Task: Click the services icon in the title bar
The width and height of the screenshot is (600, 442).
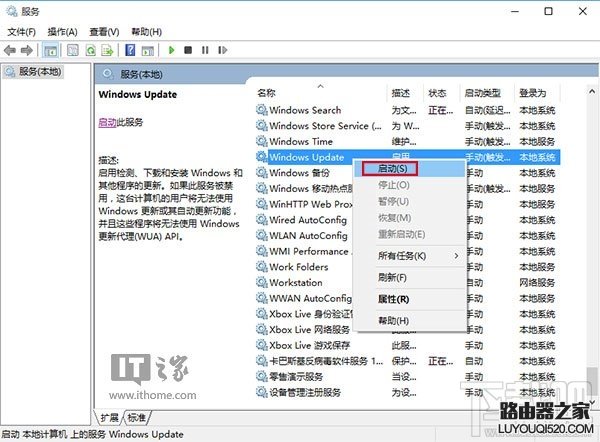Action: pos(12,11)
